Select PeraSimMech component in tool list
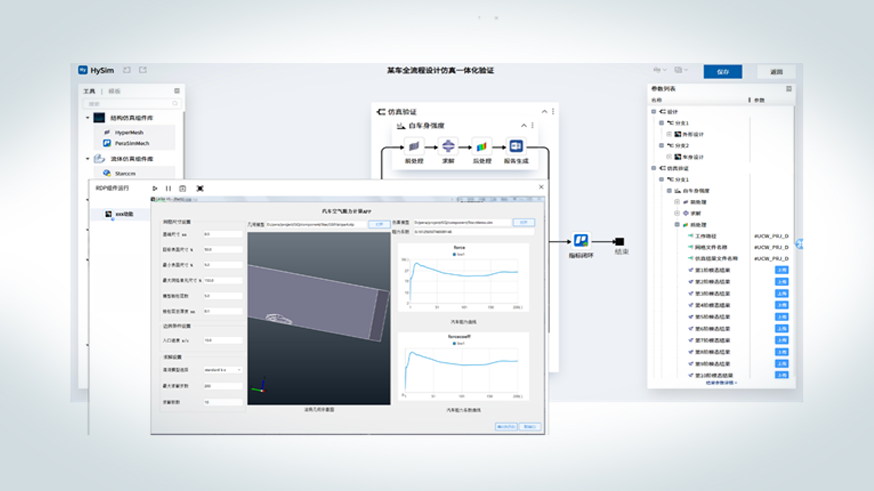Viewport: 874px width, 491px height. coord(133,144)
